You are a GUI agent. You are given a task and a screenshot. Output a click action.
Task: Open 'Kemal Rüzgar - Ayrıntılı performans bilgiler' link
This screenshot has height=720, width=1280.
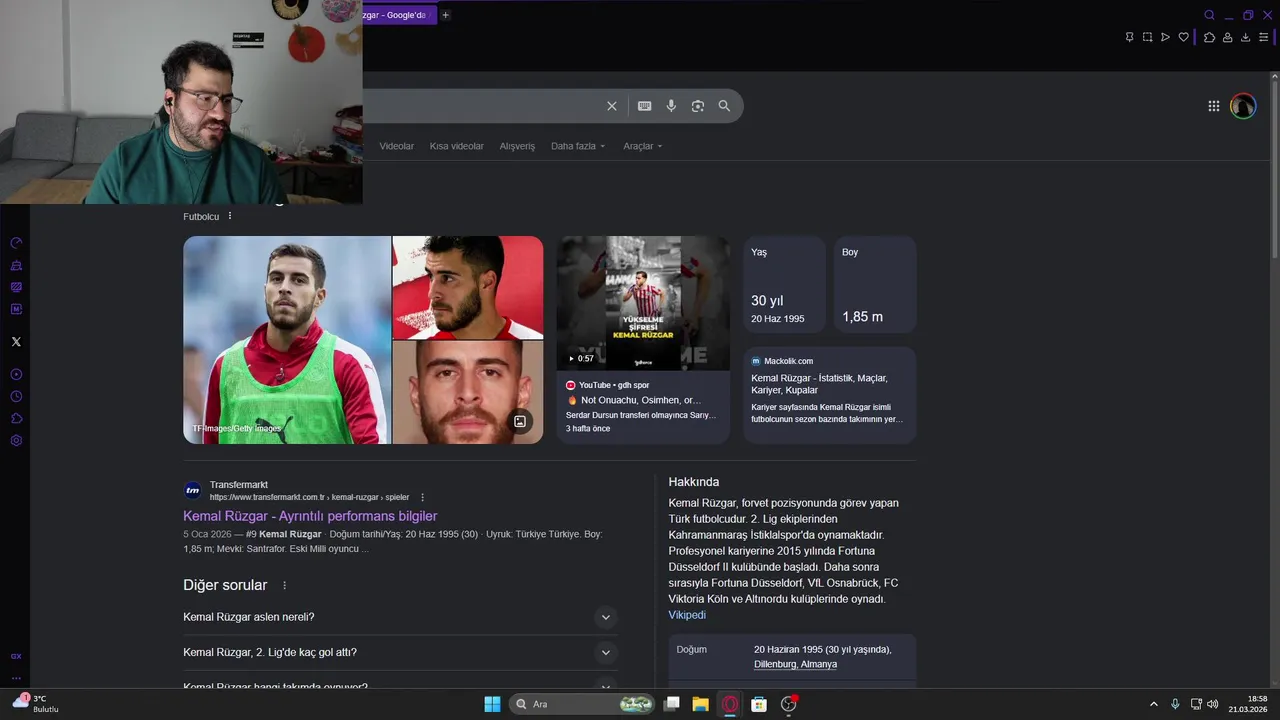pyautogui.click(x=310, y=516)
